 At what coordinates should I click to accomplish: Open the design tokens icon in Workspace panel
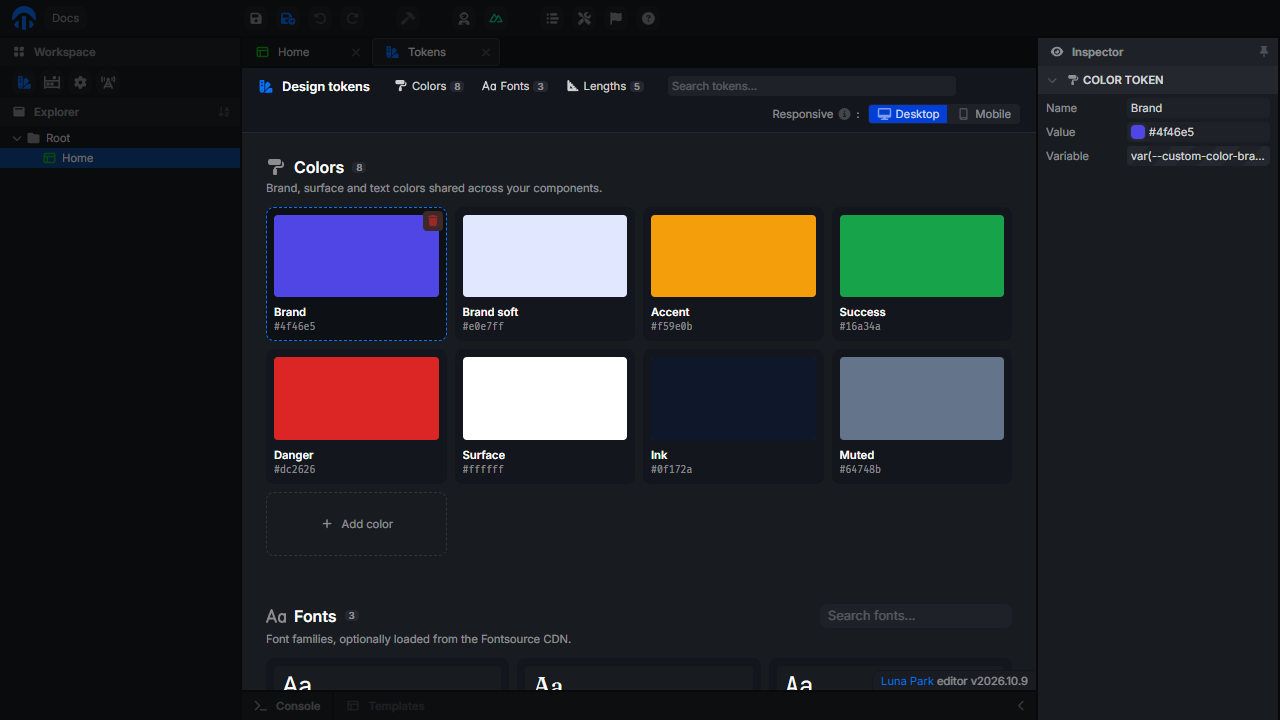click(x=24, y=82)
